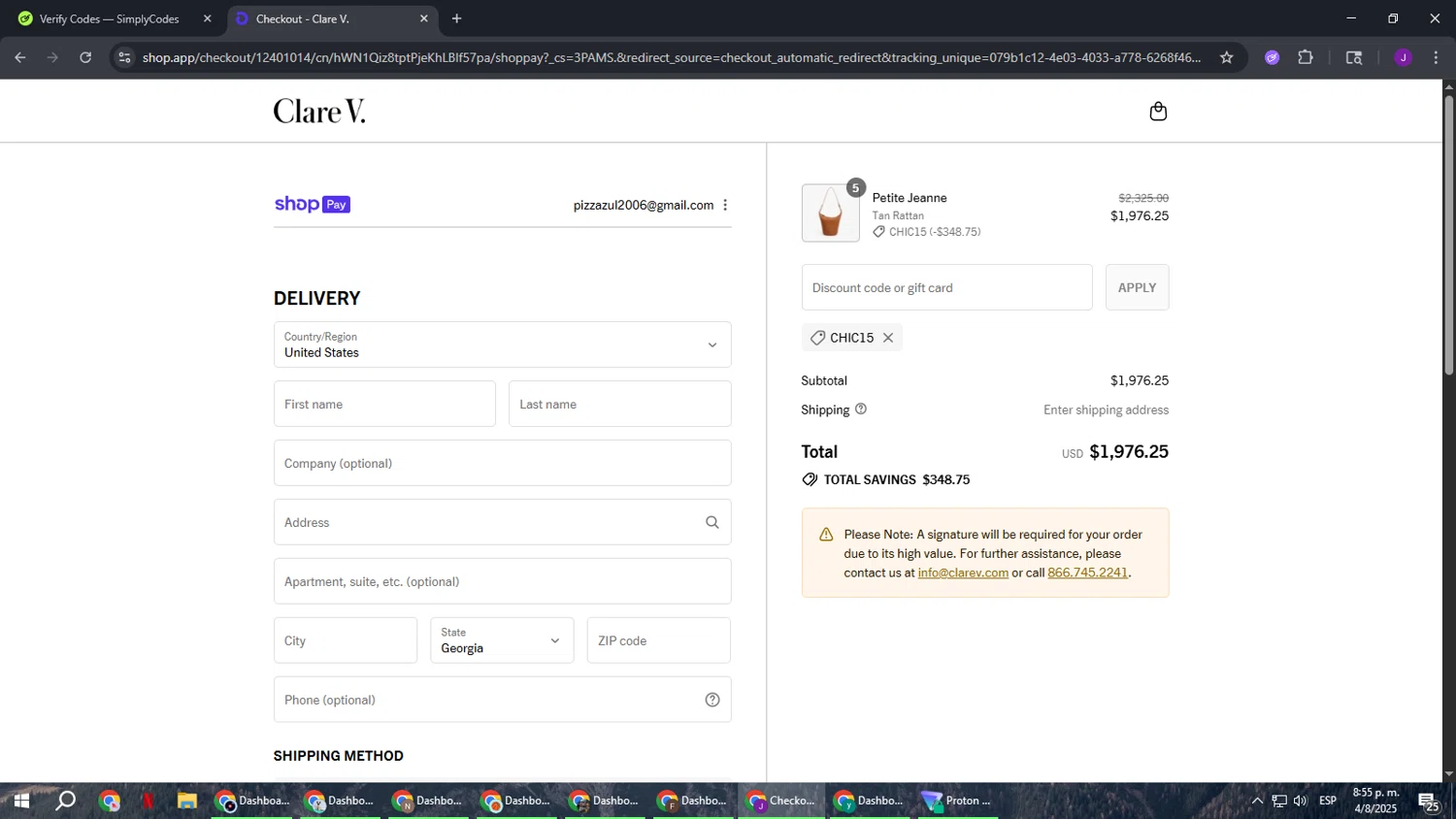The width and height of the screenshot is (1456, 819).
Task: Click the Petite Jeanne product thumbnail
Action: point(830,213)
